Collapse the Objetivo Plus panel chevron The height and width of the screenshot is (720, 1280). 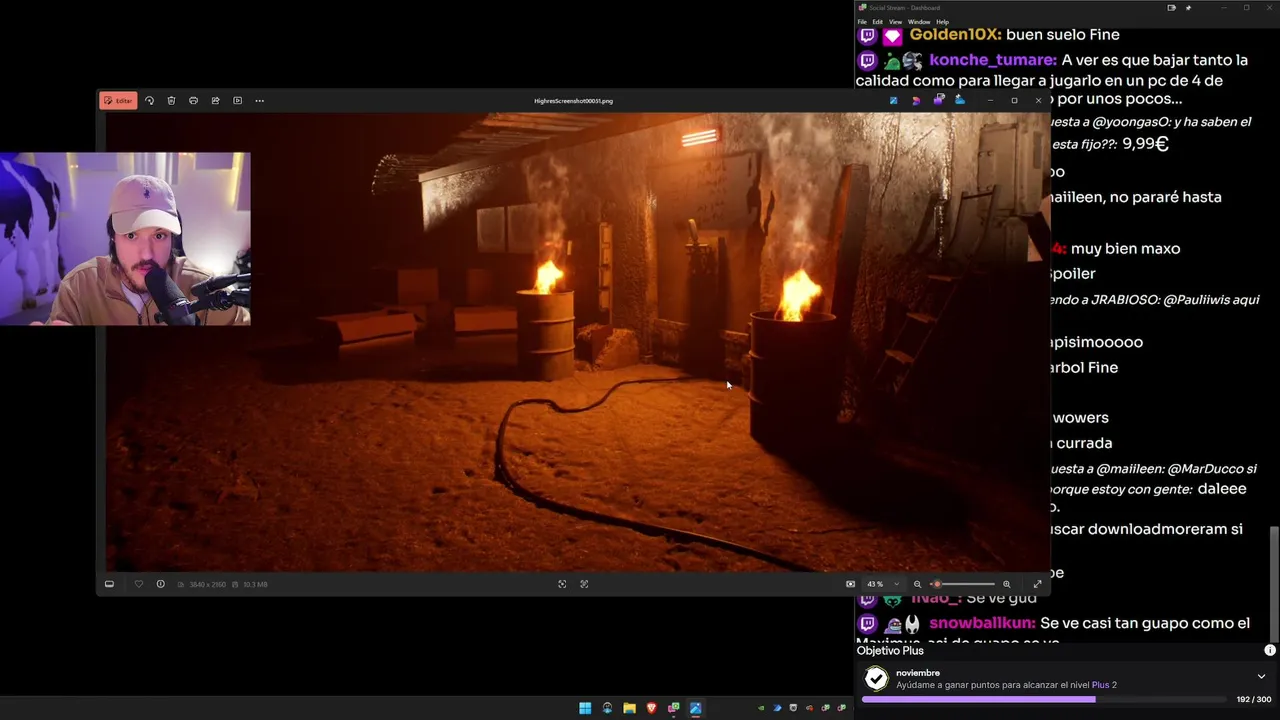click(x=1261, y=676)
